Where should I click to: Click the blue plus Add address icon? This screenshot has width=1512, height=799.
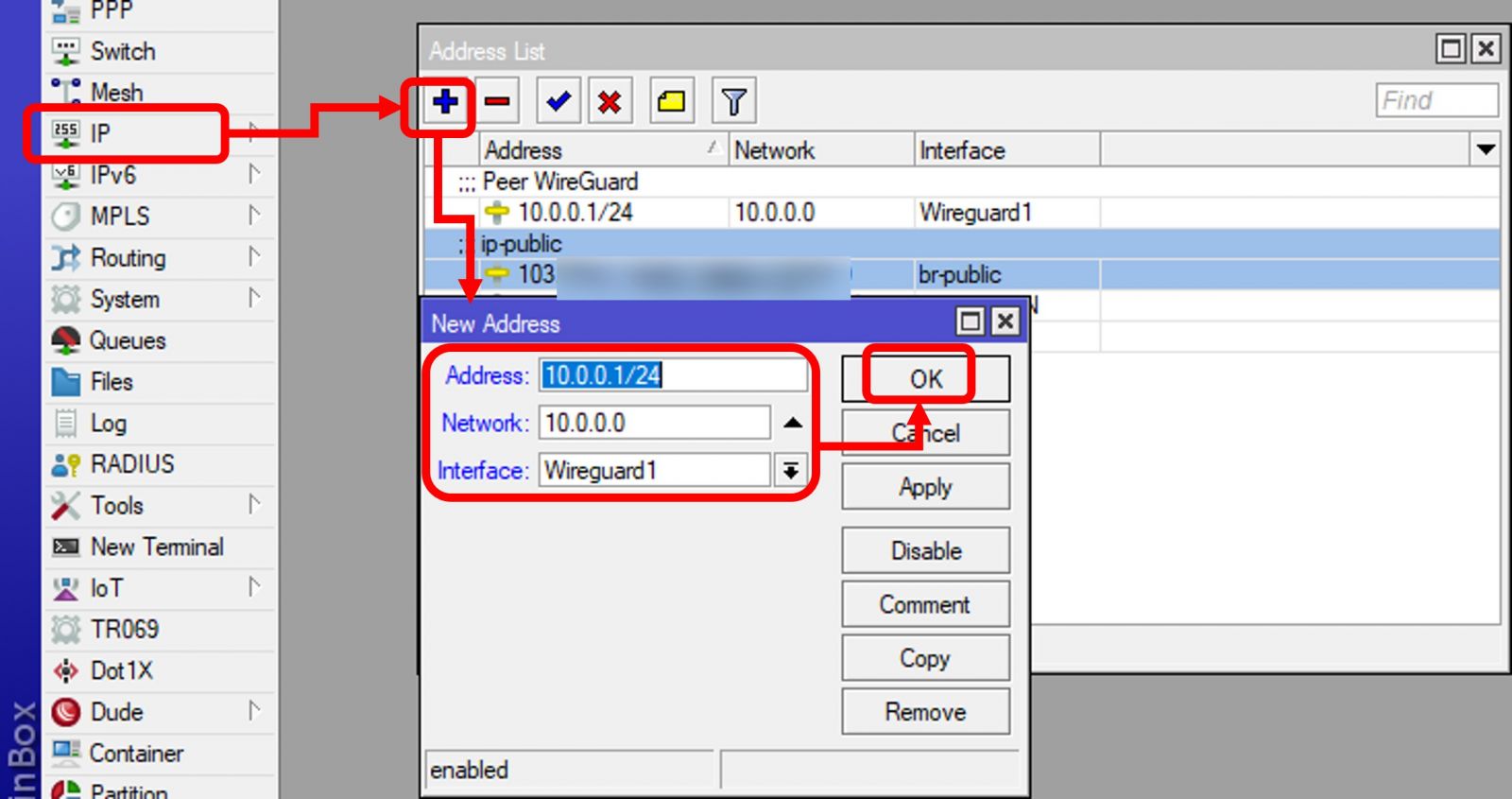coord(445,101)
